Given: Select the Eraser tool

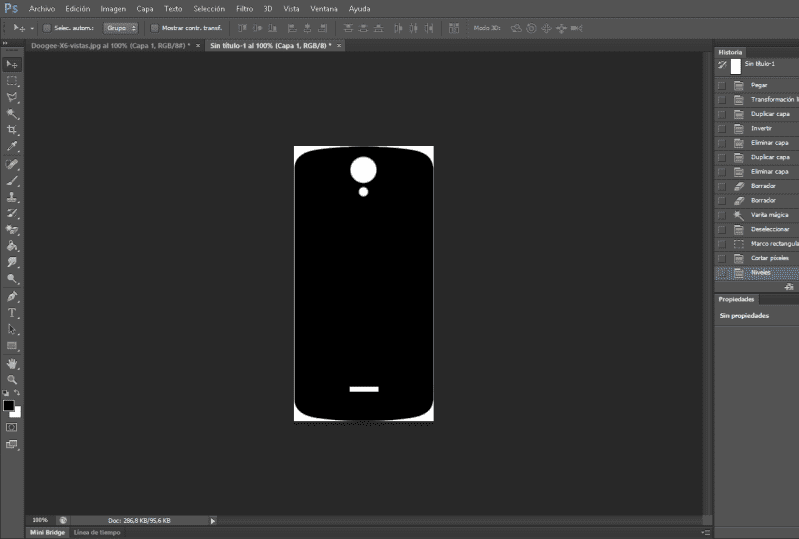Looking at the screenshot, I should pyautogui.click(x=12, y=229).
